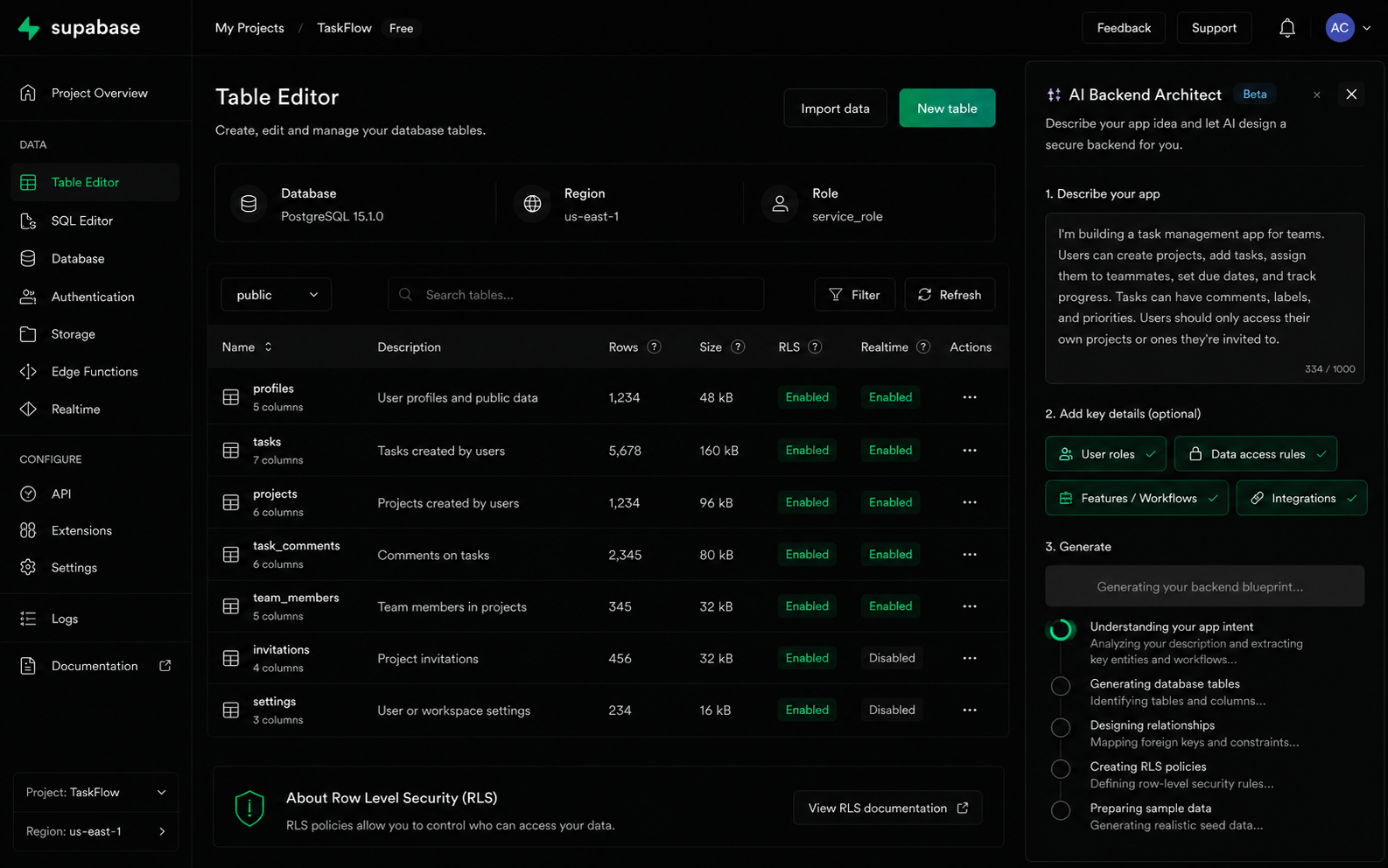Open Realtime in sidebar
Screen dimensions: 1388x868
96,409
